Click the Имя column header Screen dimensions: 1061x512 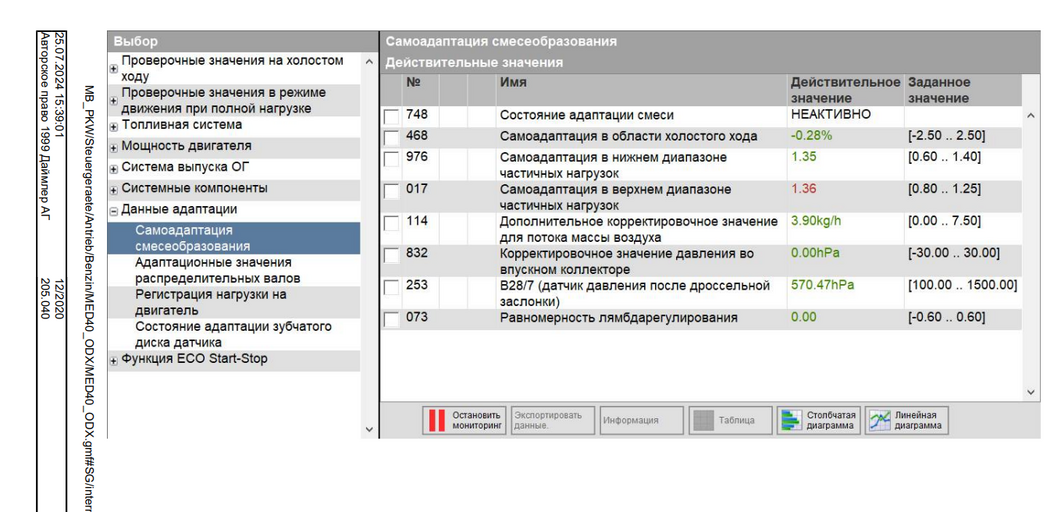(x=513, y=83)
